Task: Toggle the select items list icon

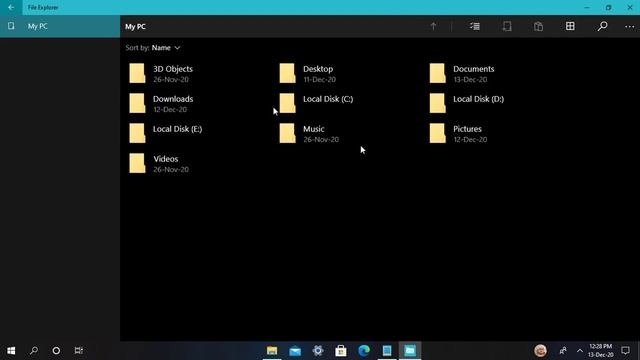Action: (475, 27)
